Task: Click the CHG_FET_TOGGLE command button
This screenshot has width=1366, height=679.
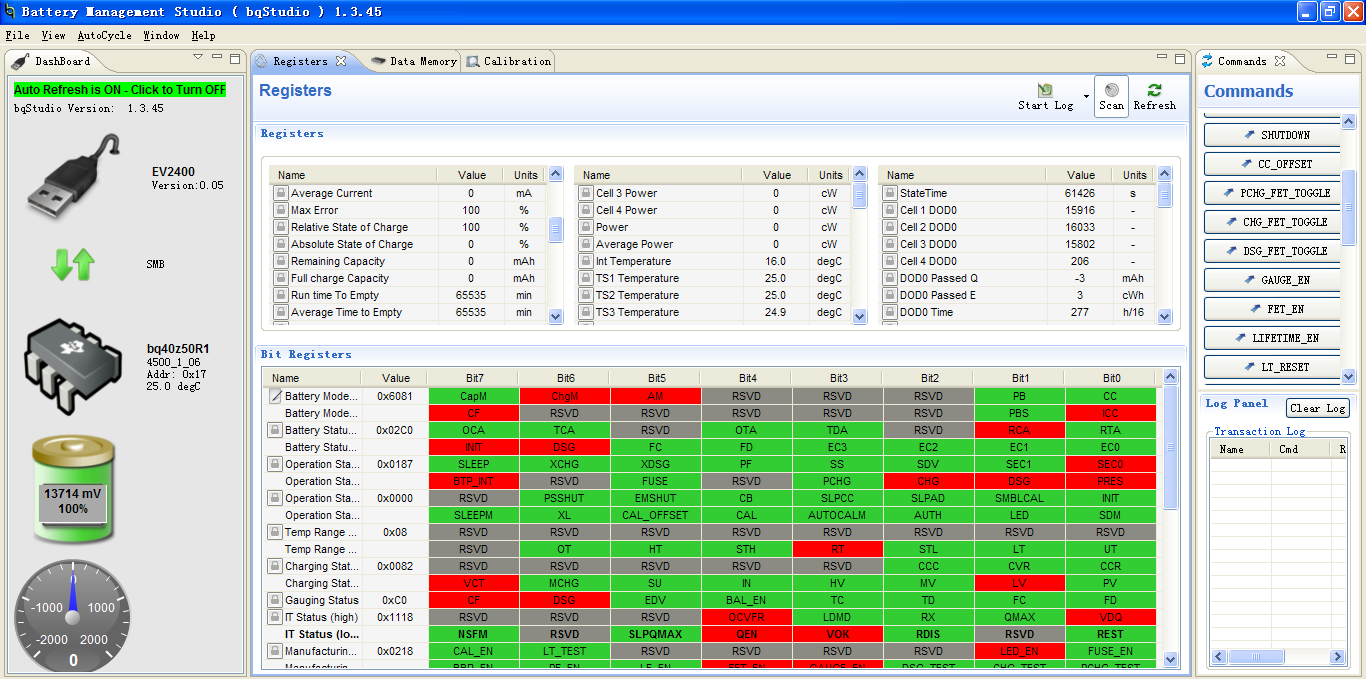Action: [1272, 222]
